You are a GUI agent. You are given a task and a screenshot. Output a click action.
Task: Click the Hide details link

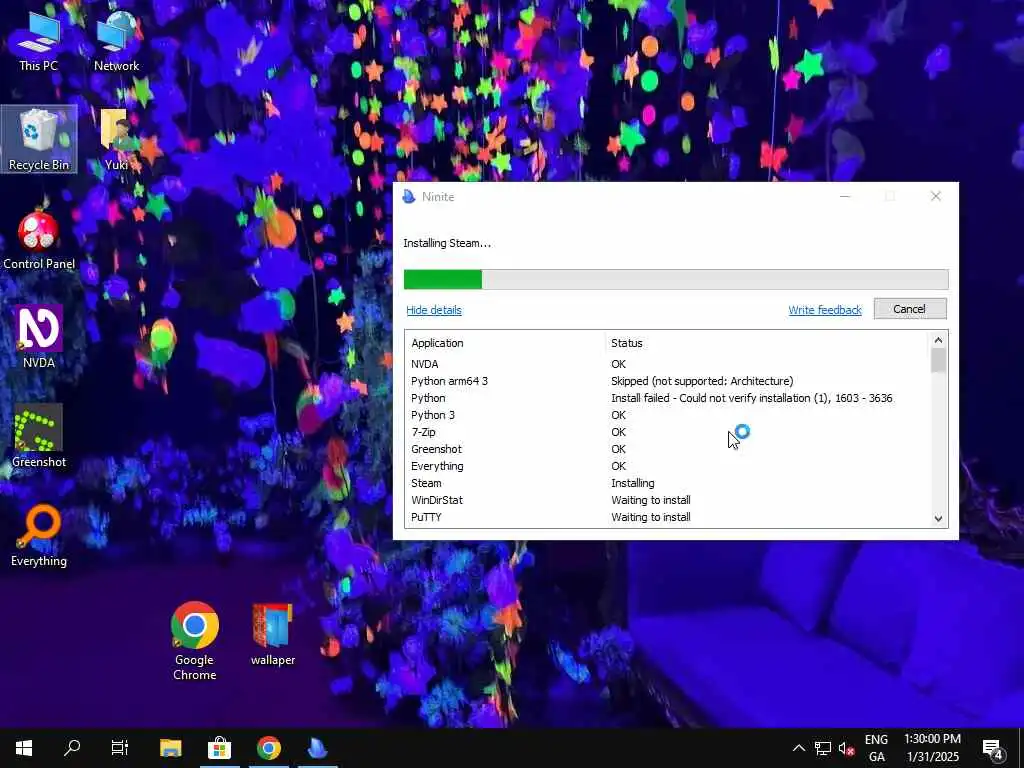pos(434,310)
